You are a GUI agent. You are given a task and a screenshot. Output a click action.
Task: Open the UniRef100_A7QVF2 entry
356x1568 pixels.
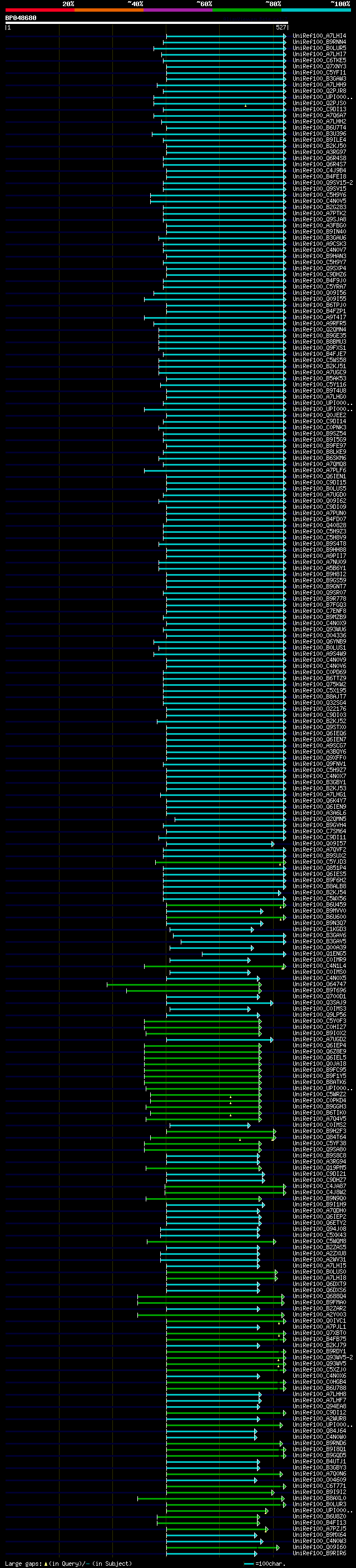pyautogui.click(x=319, y=850)
